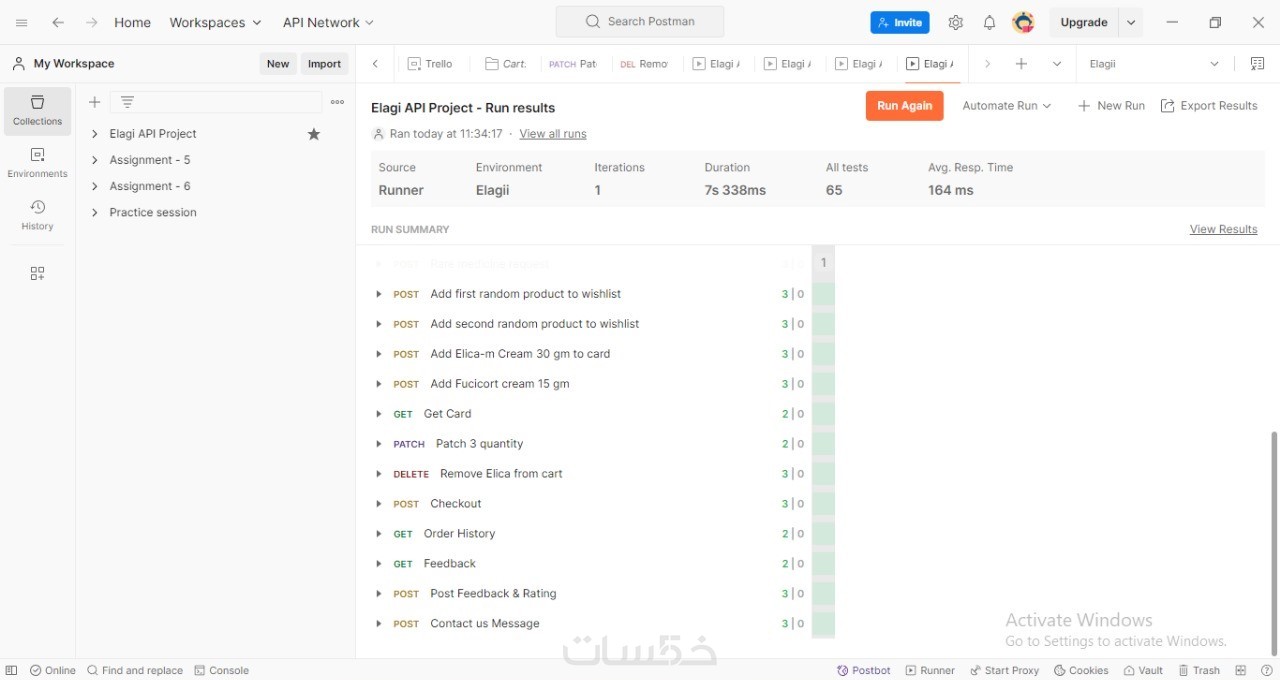
Task: Click New Run
Action: [1111, 106]
